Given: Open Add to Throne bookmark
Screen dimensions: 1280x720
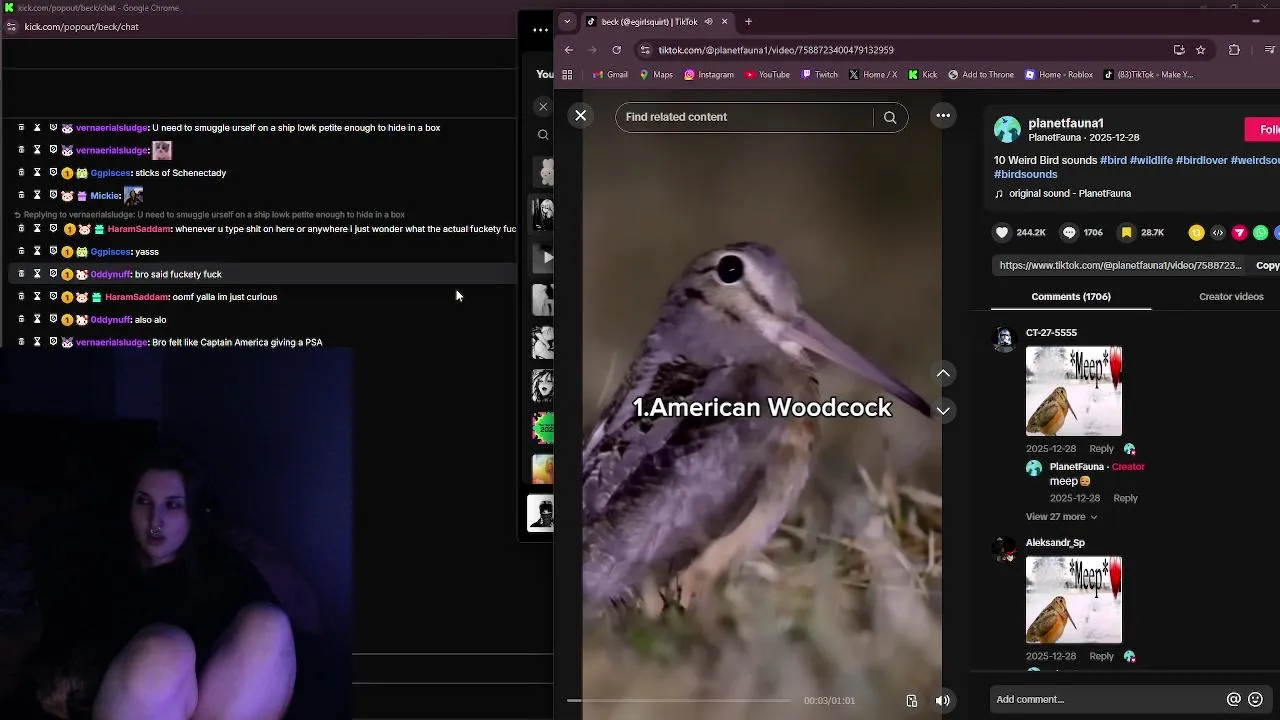Looking at the screenshot, I should click(x=981, y=74).
